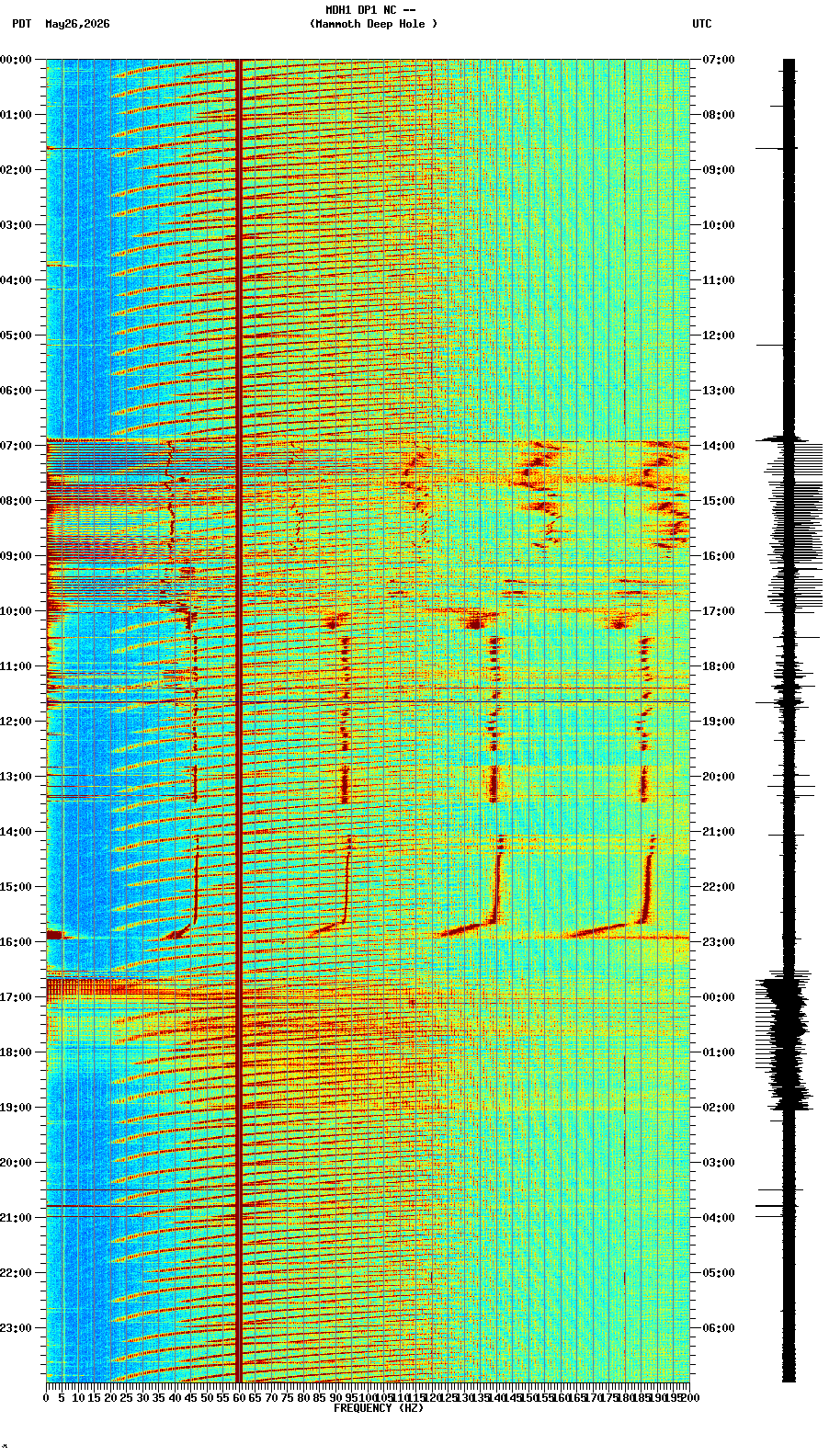Click the 07:00 UTC time label
The width and height of the screenshot is (829, 1456).
click(x=718, y=60)
